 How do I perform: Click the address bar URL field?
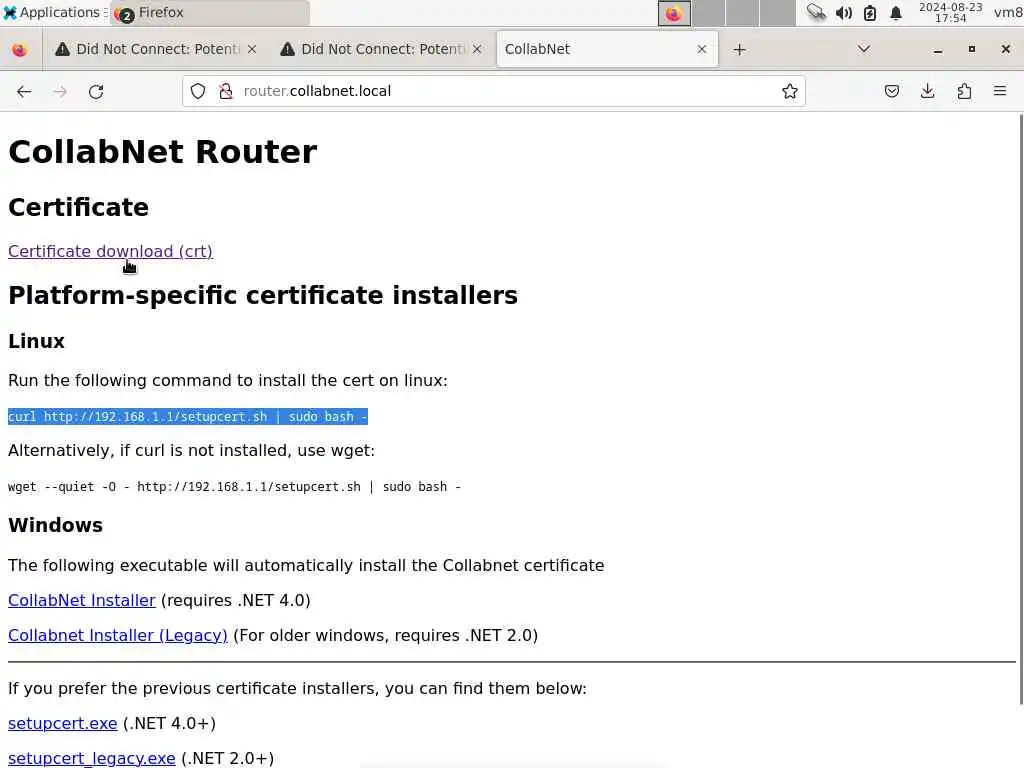pos(494,91)
